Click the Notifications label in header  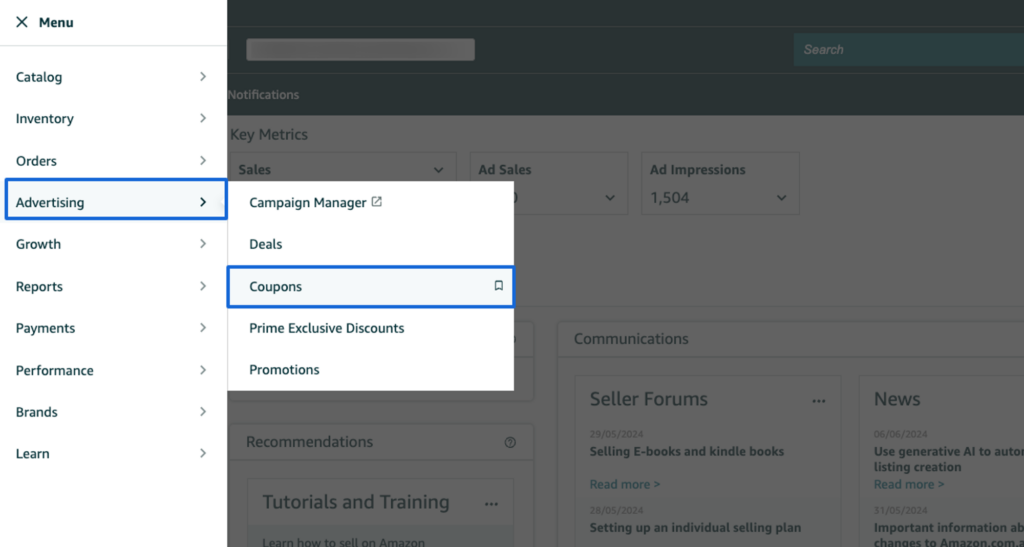(263, 95)
